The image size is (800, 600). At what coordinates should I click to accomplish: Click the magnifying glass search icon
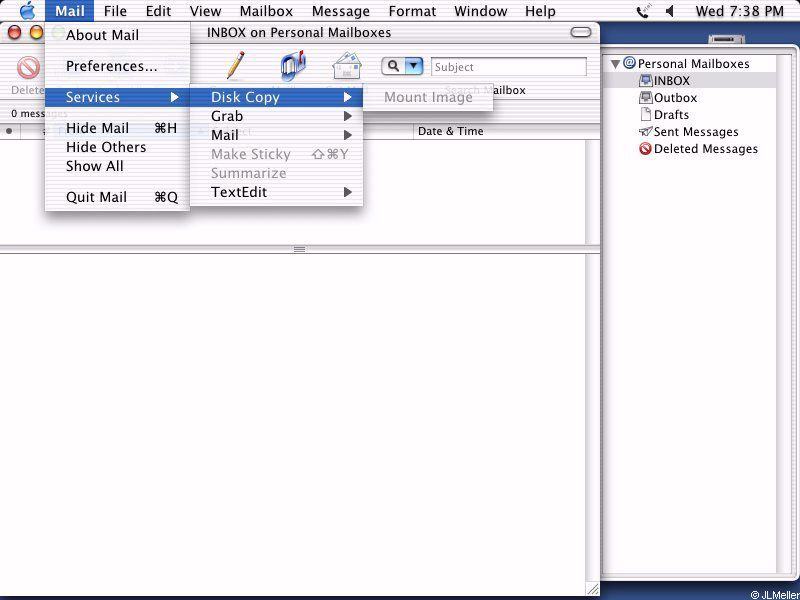[393, 66]
